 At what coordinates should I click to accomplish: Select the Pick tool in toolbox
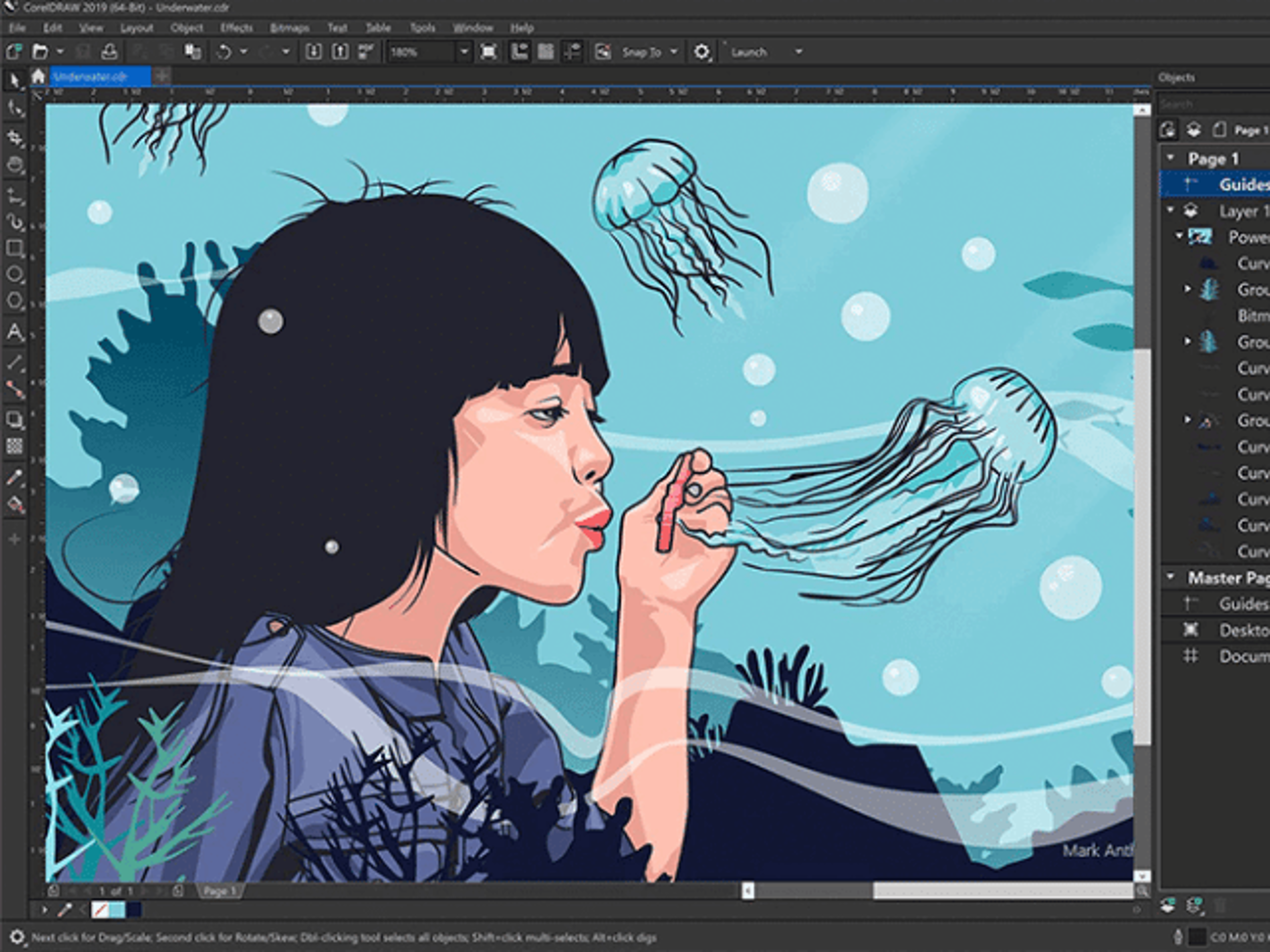coord(14,81)
